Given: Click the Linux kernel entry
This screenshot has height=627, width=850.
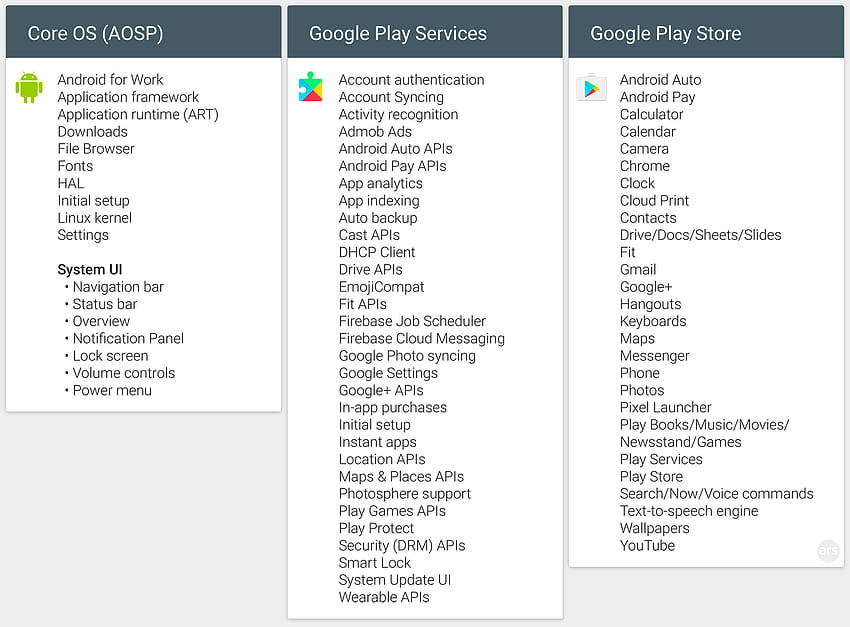Looking at the screenshot, I should coord(95,218).
